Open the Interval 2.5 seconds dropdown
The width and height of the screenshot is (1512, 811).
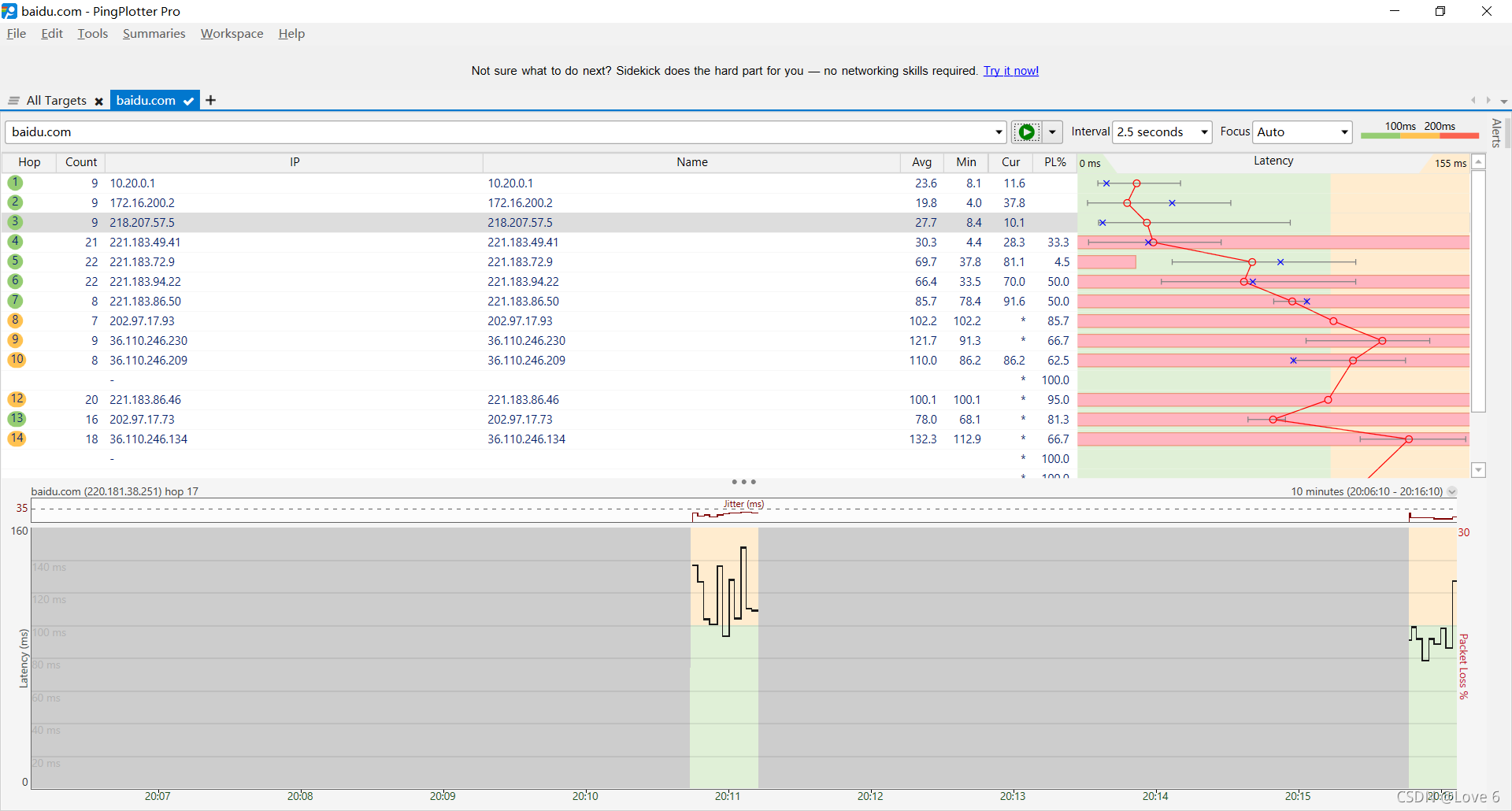pyautogui.click(x=1162, y=132)
